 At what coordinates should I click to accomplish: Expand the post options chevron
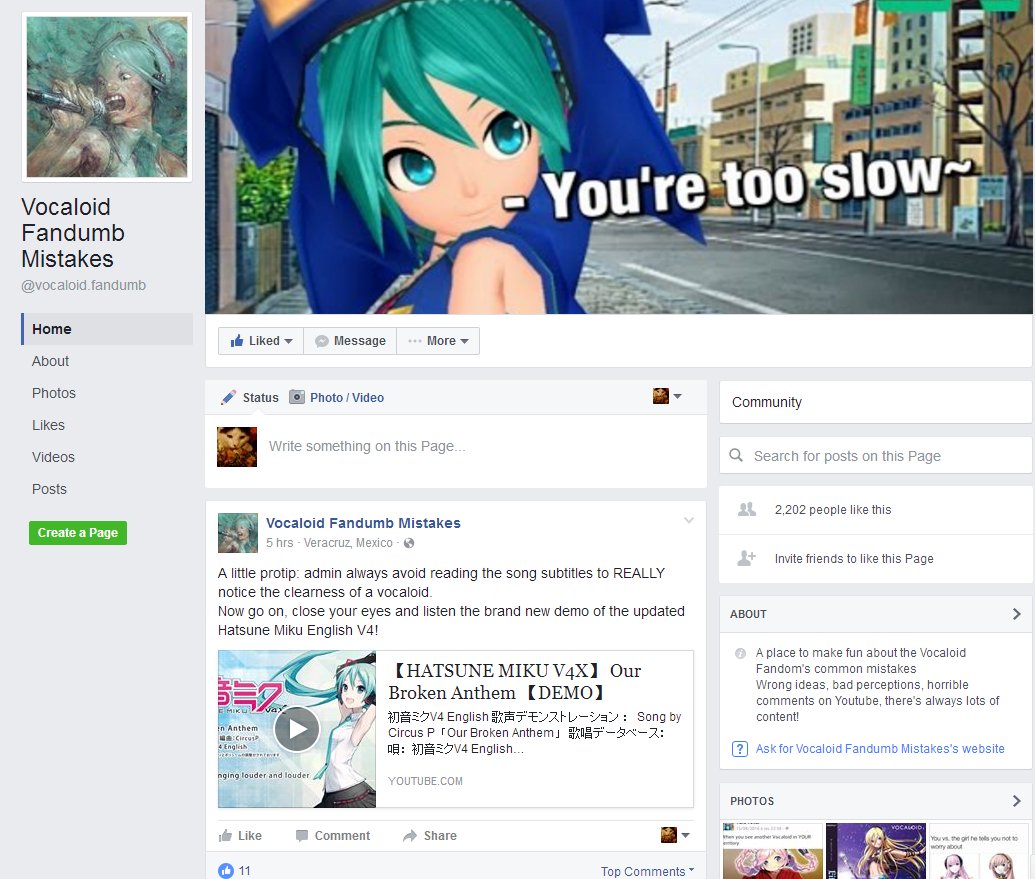coord(688,520)
